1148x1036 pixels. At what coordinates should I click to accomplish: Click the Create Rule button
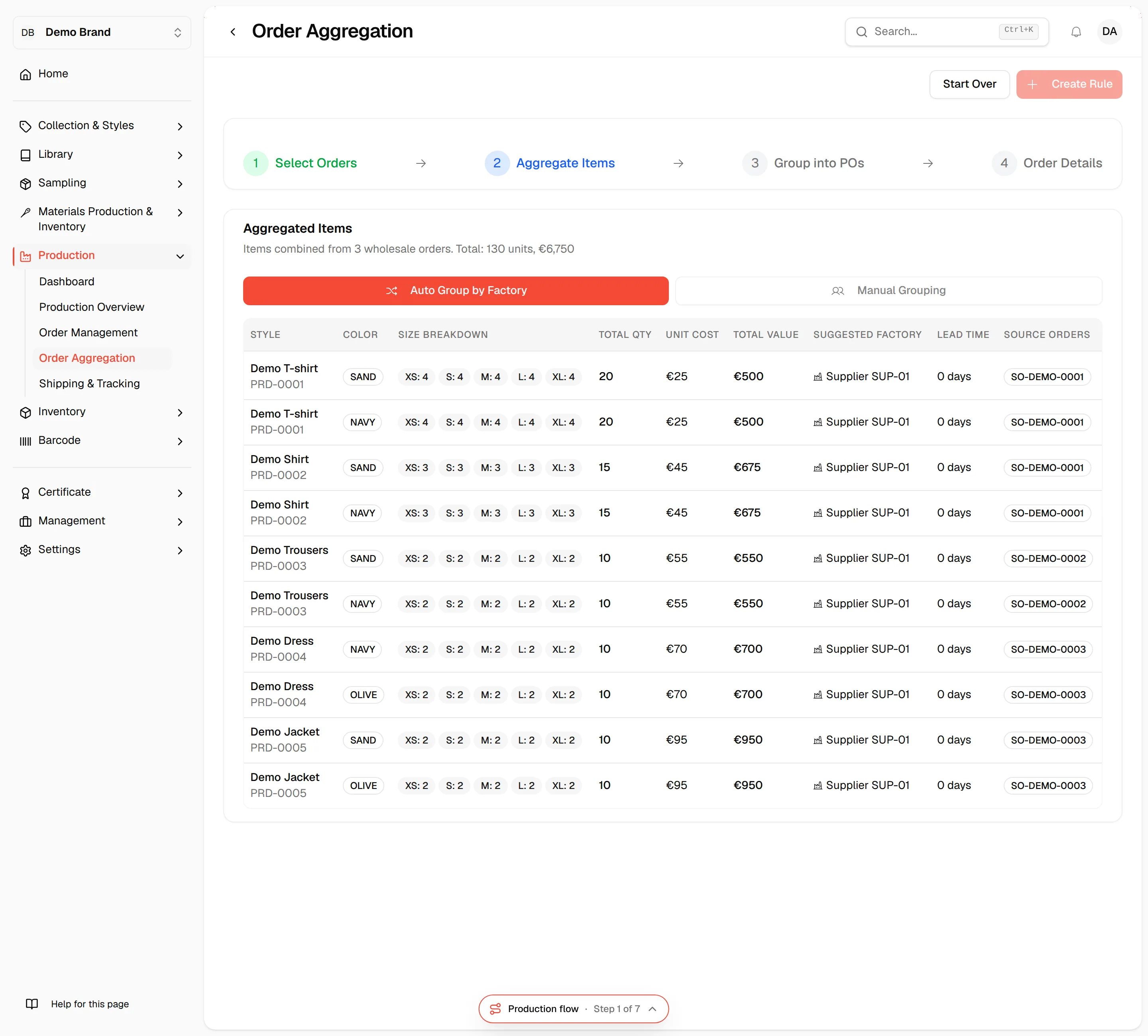click(x=1069, y=84)
